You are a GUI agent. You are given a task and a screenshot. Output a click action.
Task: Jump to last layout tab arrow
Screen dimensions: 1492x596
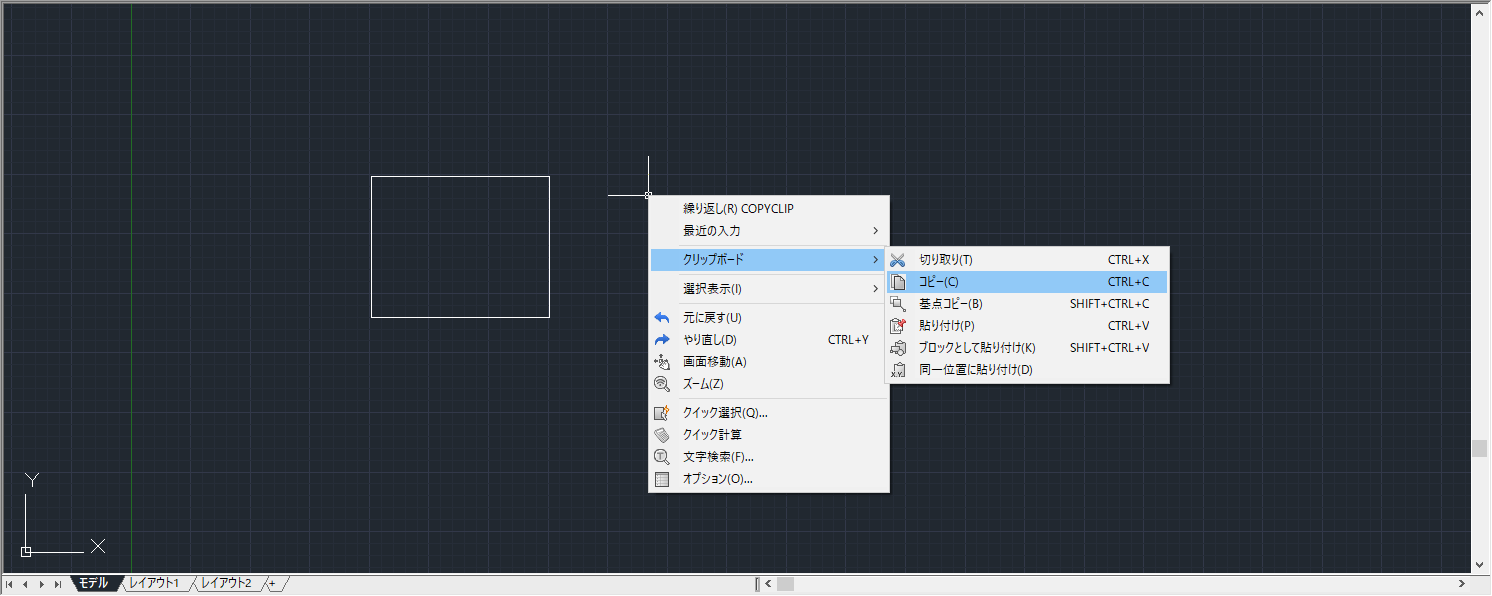tap(57, 584)
